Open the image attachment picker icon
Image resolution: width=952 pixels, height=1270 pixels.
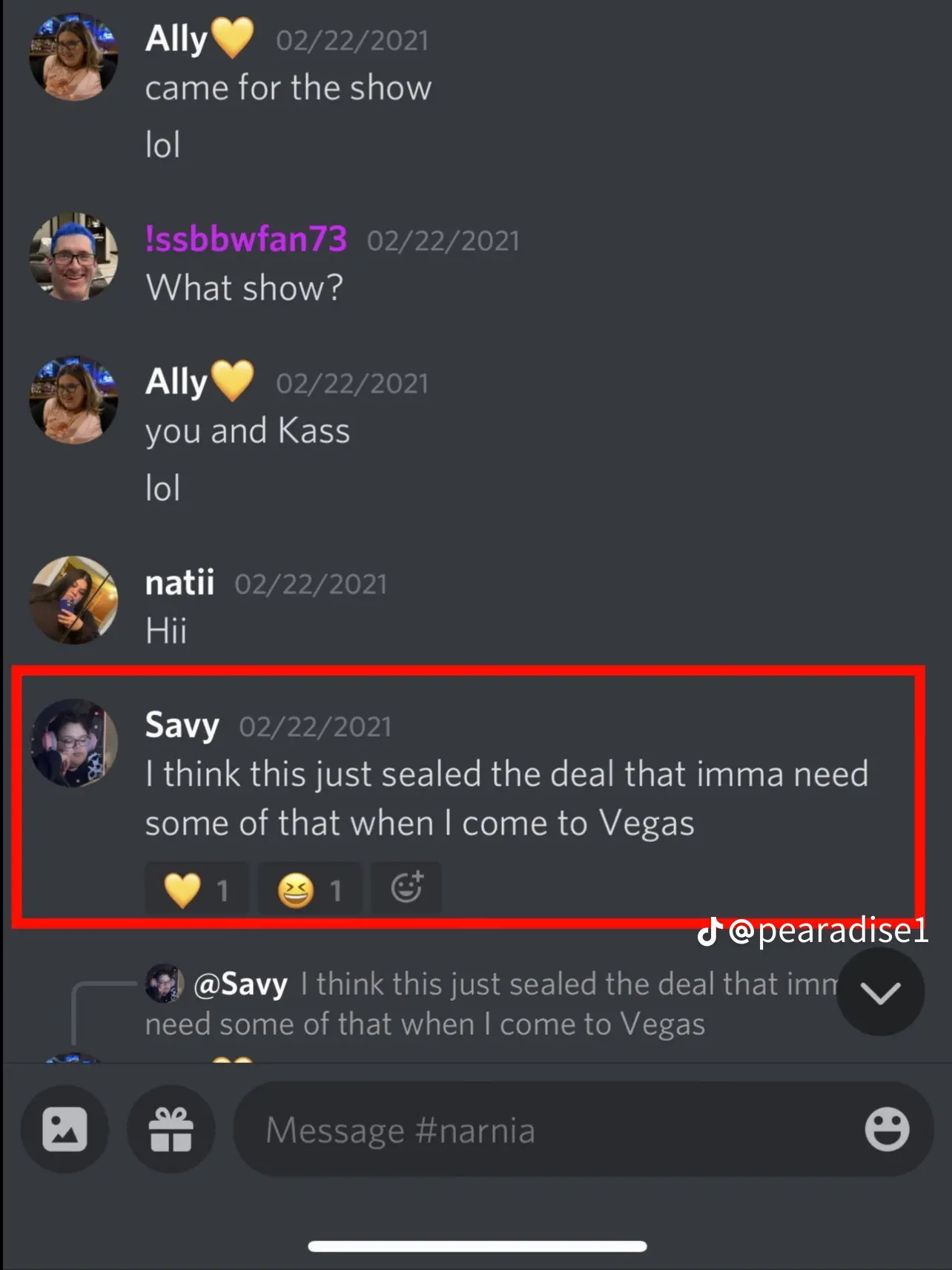[x=65, y=1129]
